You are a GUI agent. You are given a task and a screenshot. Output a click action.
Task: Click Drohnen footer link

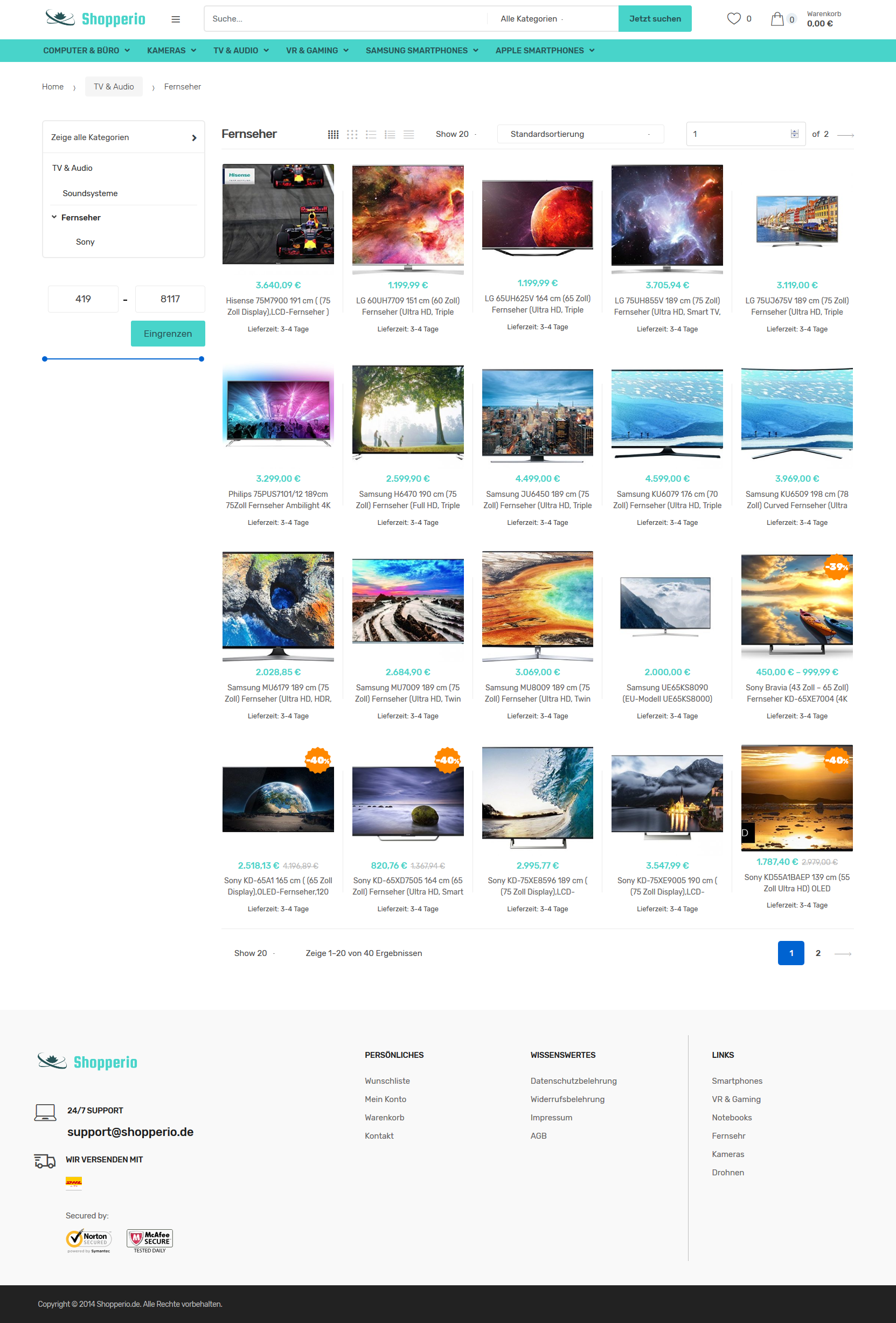click(728, 1173)
